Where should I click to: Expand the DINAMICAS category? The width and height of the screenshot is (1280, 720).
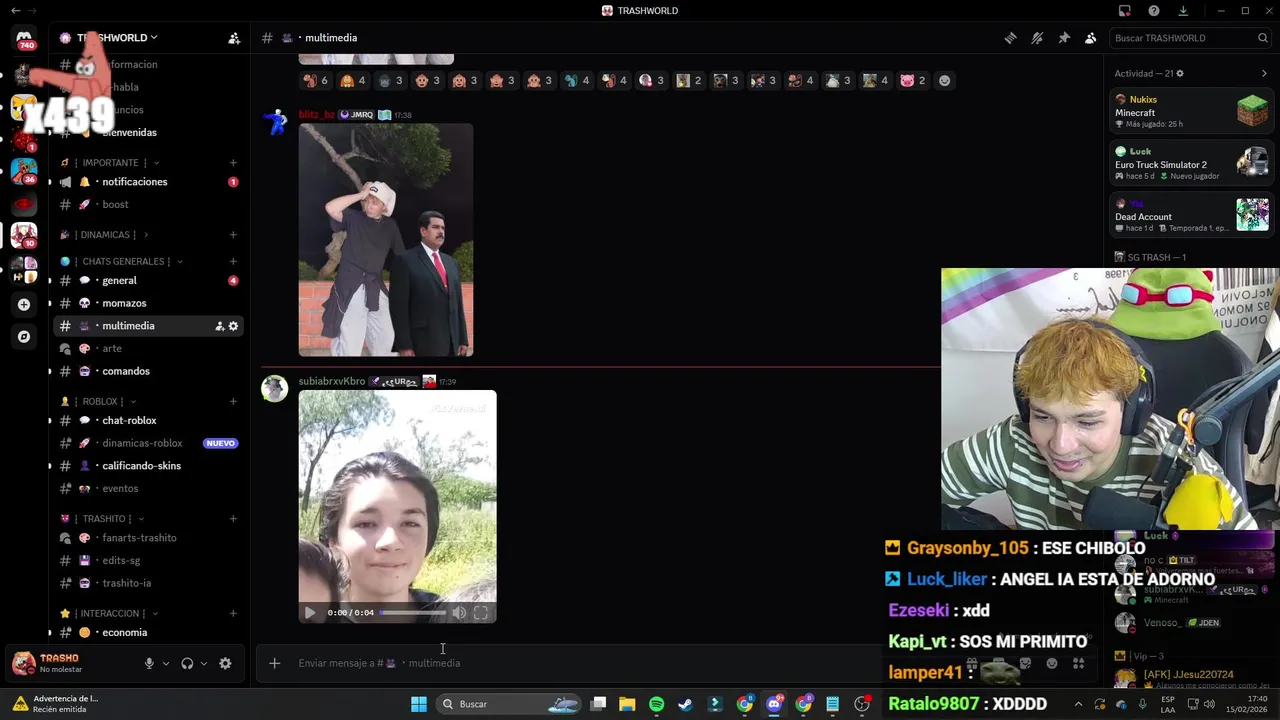pos(104,235)
